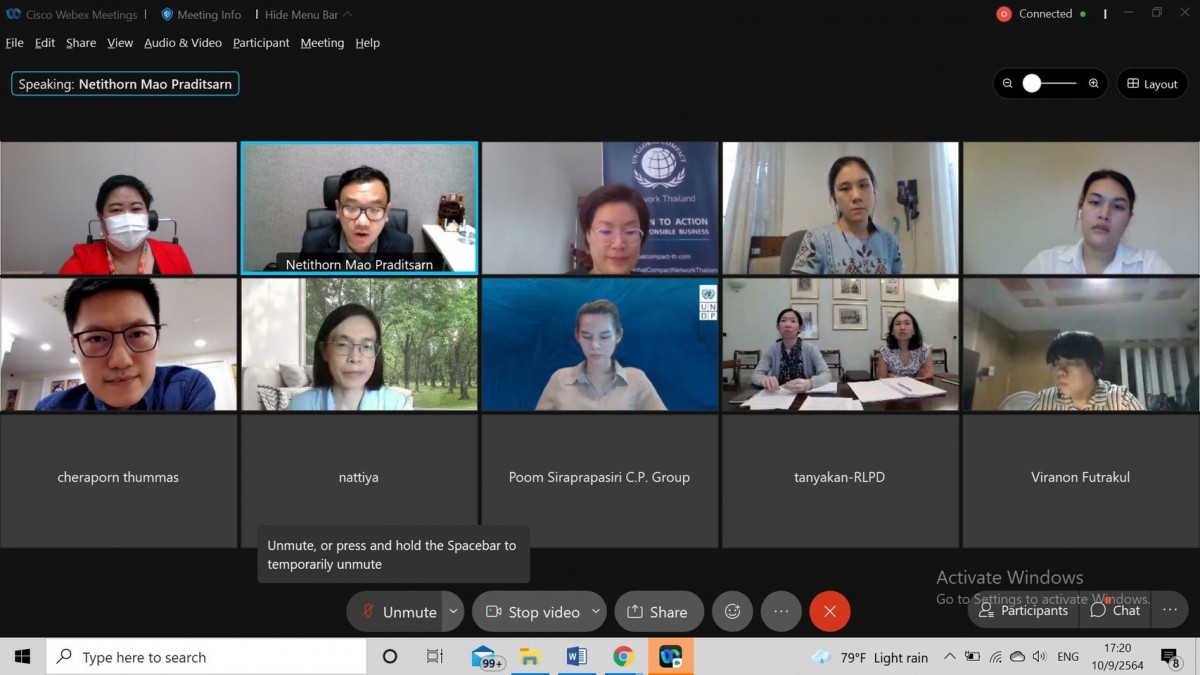Unmute the microphone
Viewport: 1200px width, 675px height.
(x=398, y=612)
